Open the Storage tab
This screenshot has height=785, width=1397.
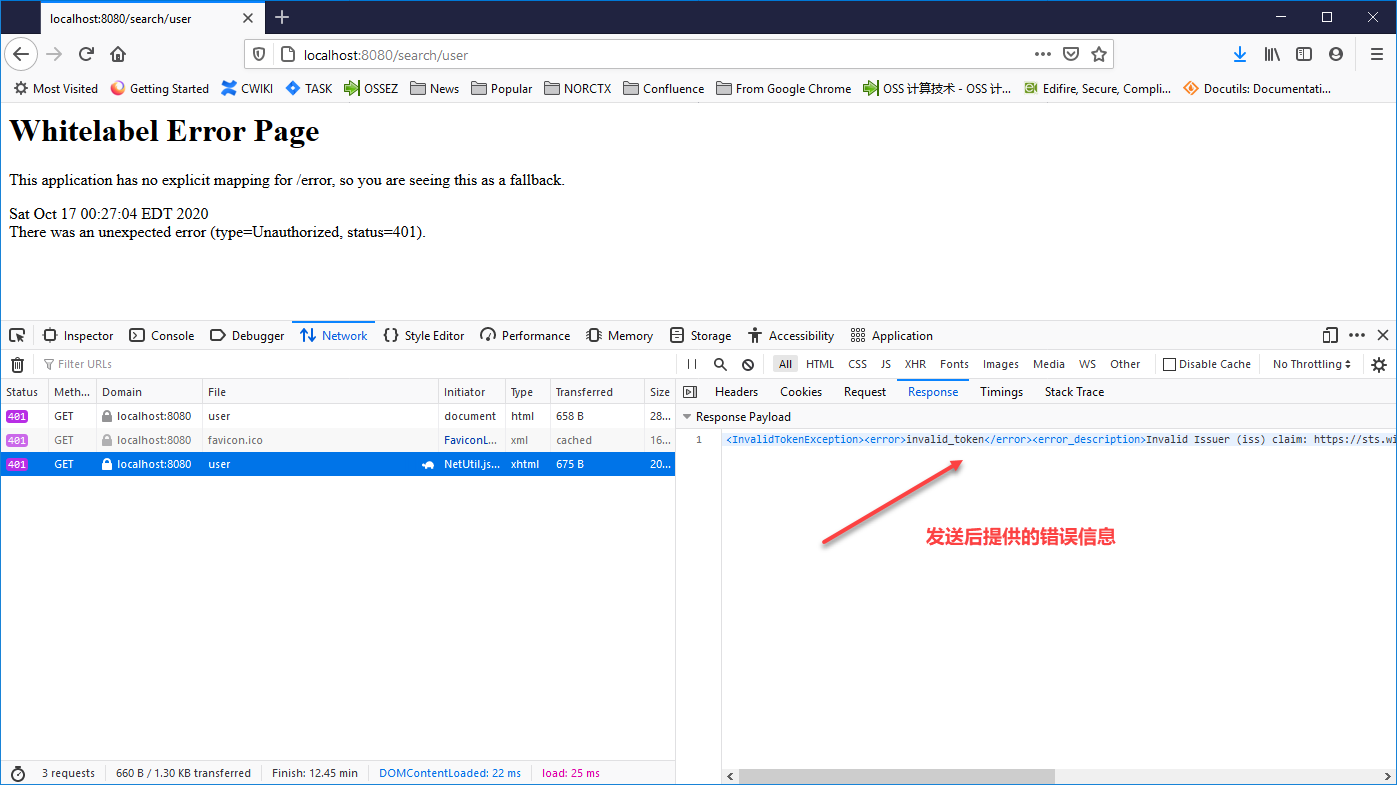[x=700, y=335]
